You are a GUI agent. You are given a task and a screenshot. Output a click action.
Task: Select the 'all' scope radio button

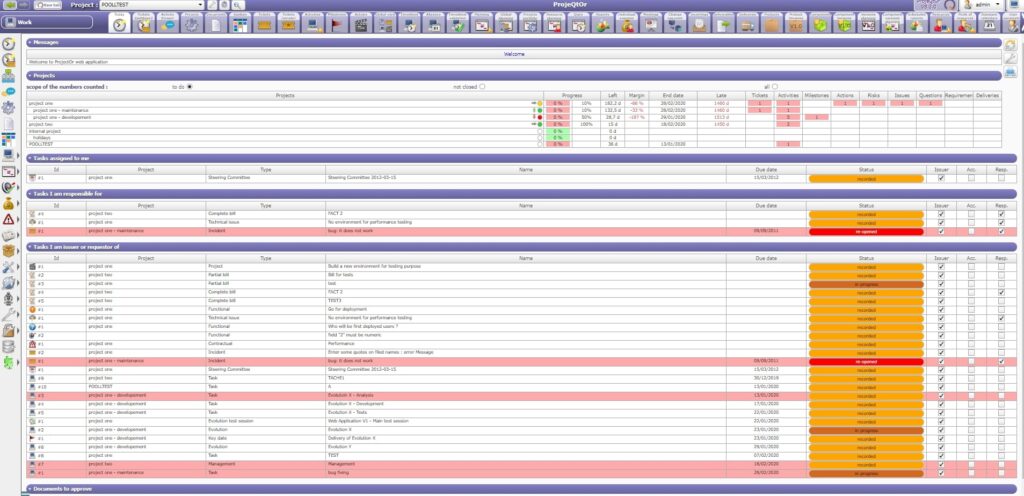[775, 86]
